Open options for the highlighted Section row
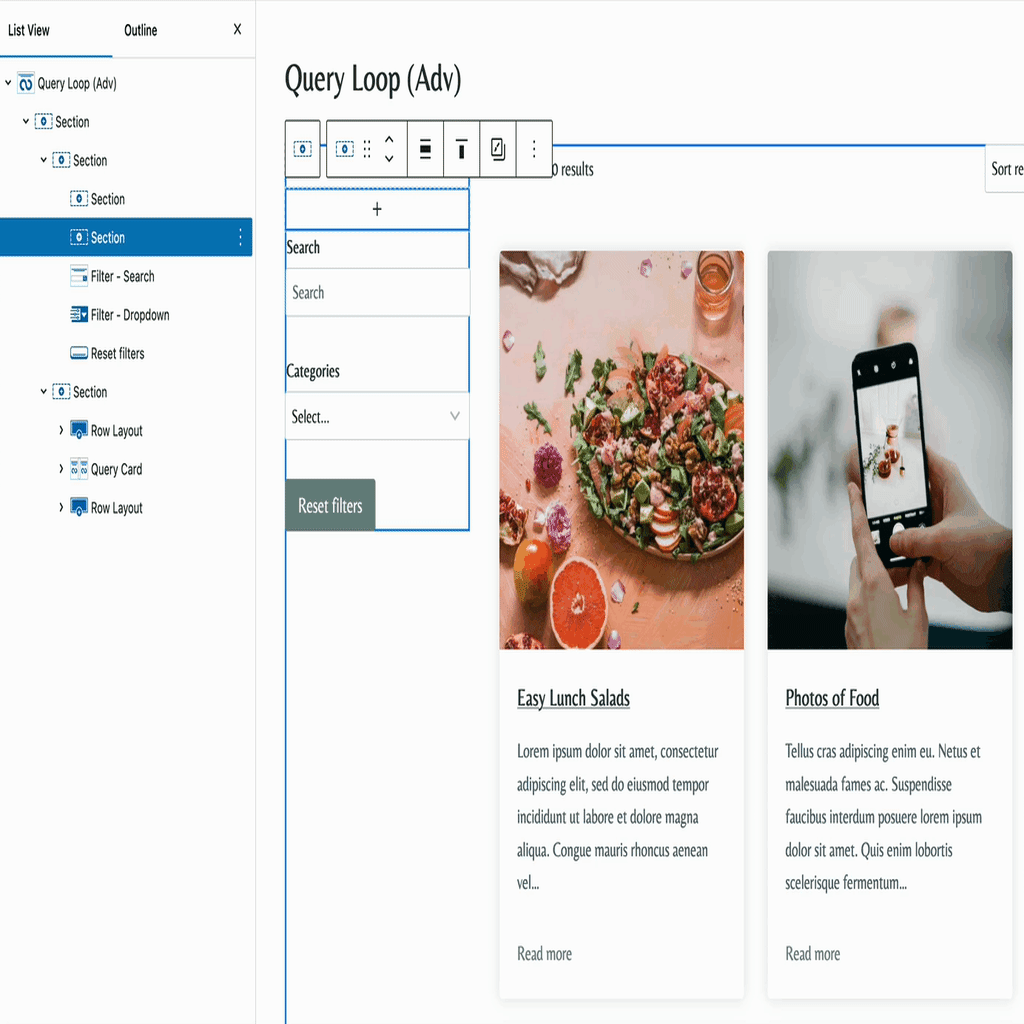Image resolution: width=1024 pixels, height=1024 pixels. point(240,237)
